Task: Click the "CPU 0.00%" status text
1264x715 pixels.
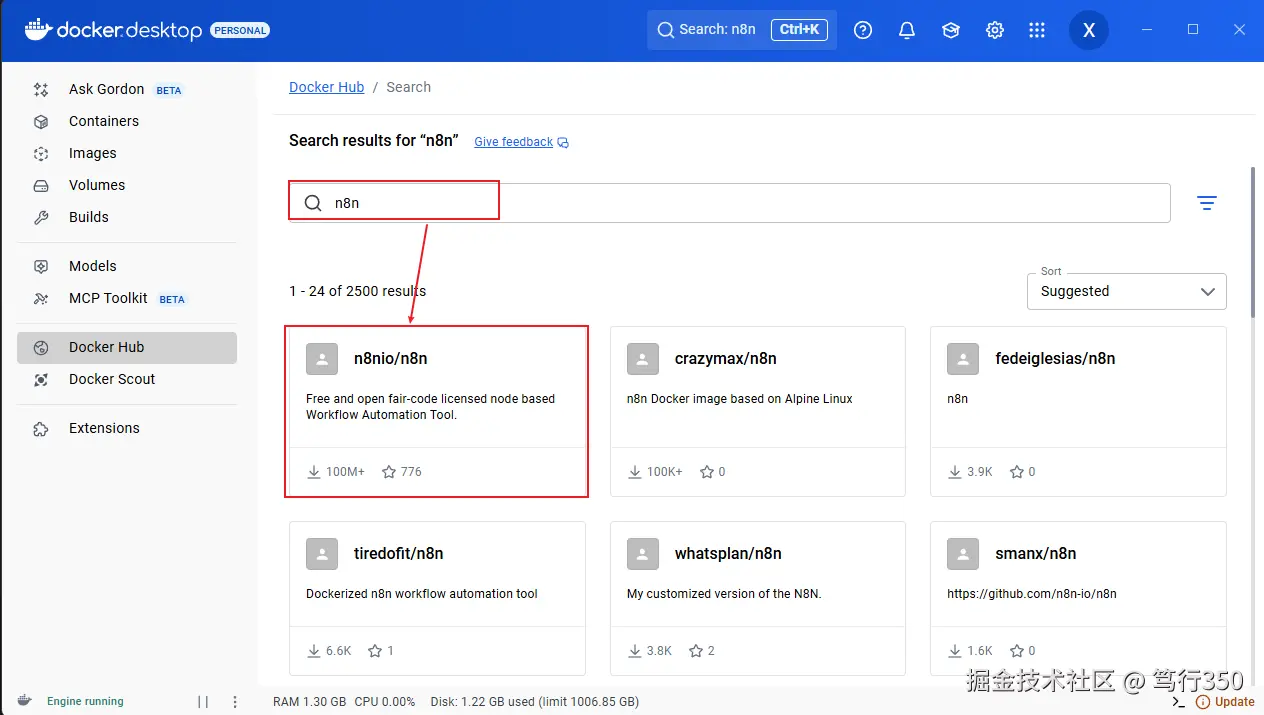Action: click(385, 702)
